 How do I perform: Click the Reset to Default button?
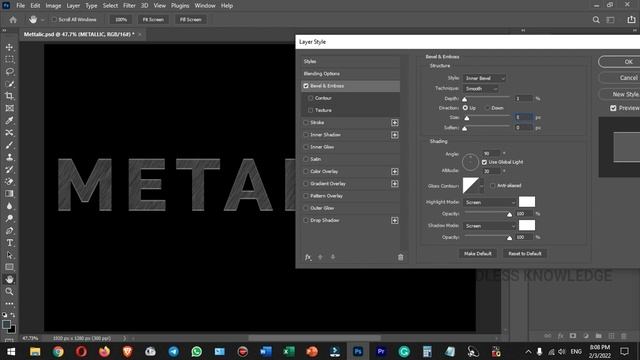[x=525, y=253]
